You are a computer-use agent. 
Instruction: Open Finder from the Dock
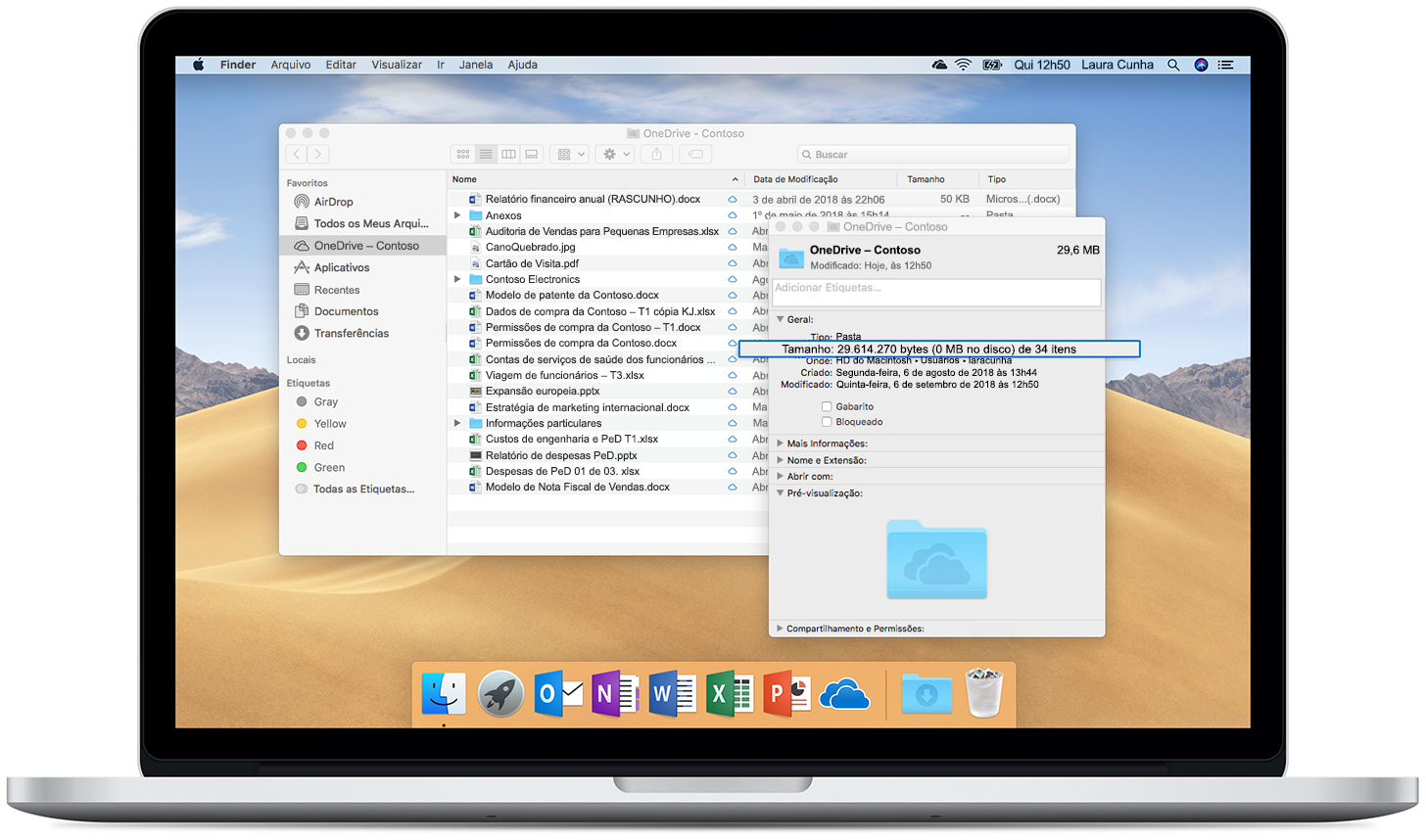pyautogui.click(x=444, y=694)
